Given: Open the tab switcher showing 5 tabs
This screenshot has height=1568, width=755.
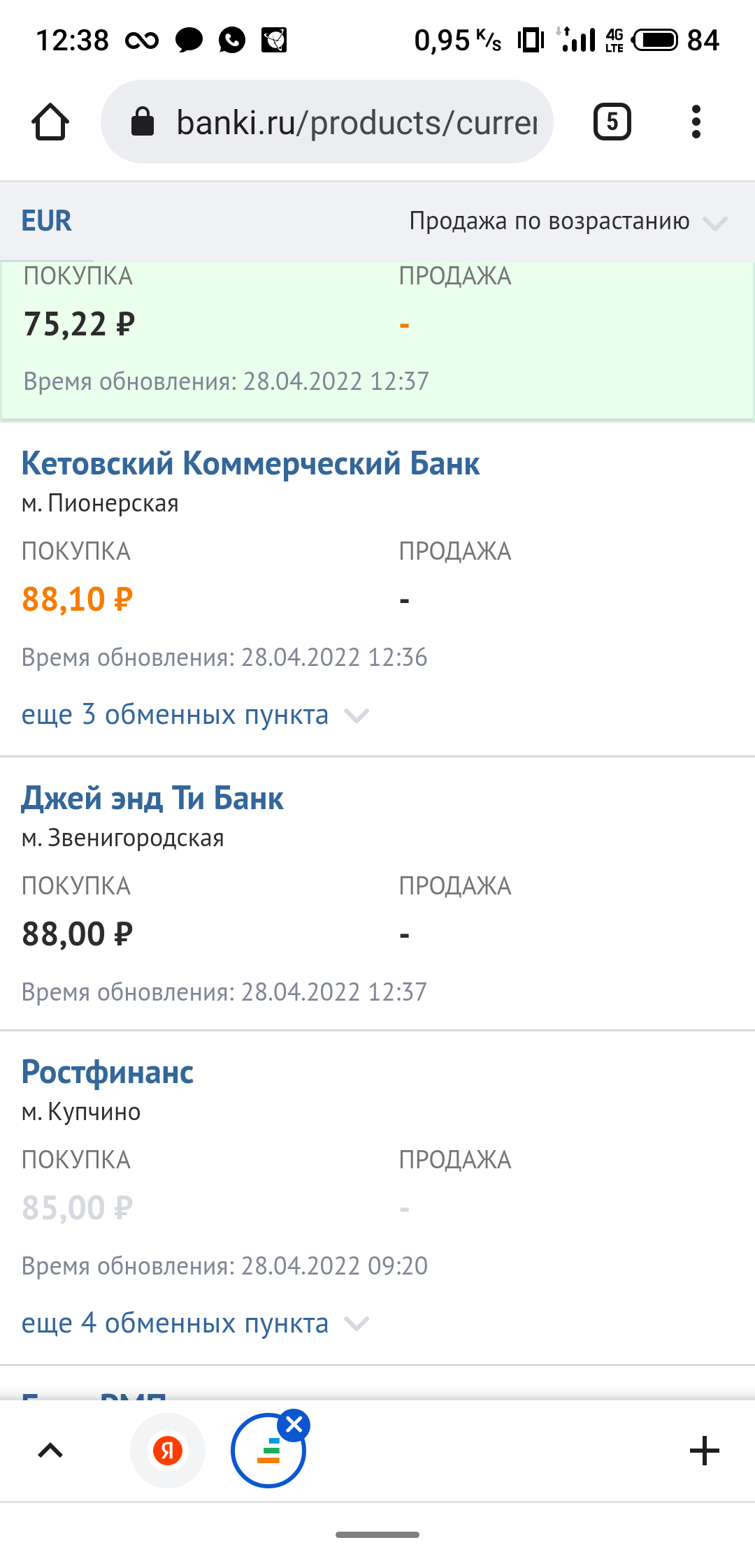Looking at the screenshot, I should pos(612,122).
